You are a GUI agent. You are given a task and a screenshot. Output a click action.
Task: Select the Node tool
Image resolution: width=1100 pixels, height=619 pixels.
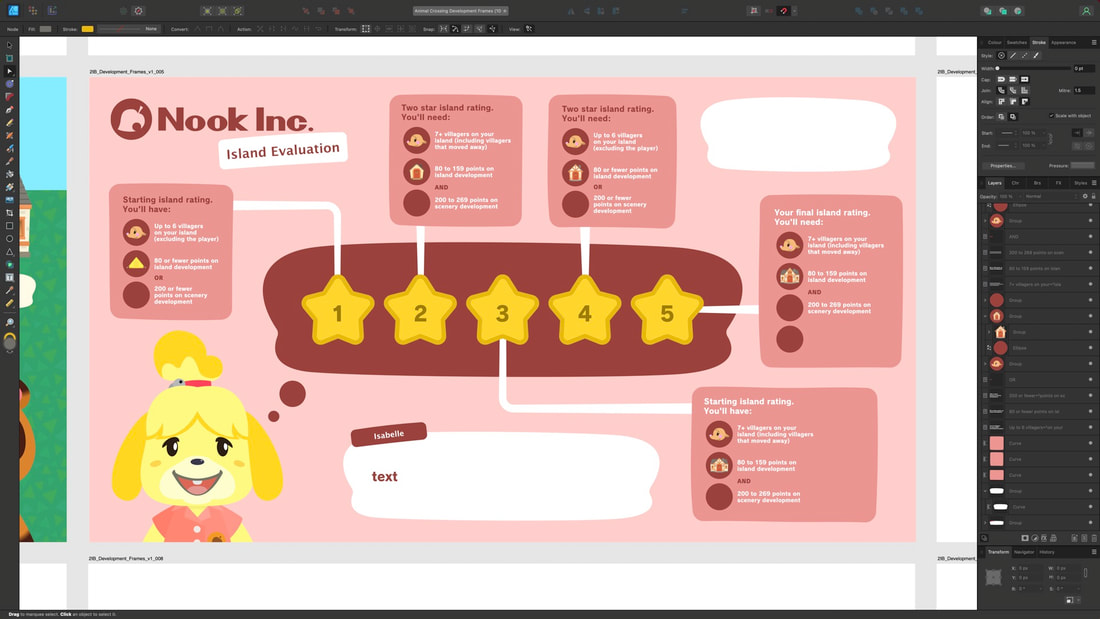pyautogui.click(x=9, y=72)
